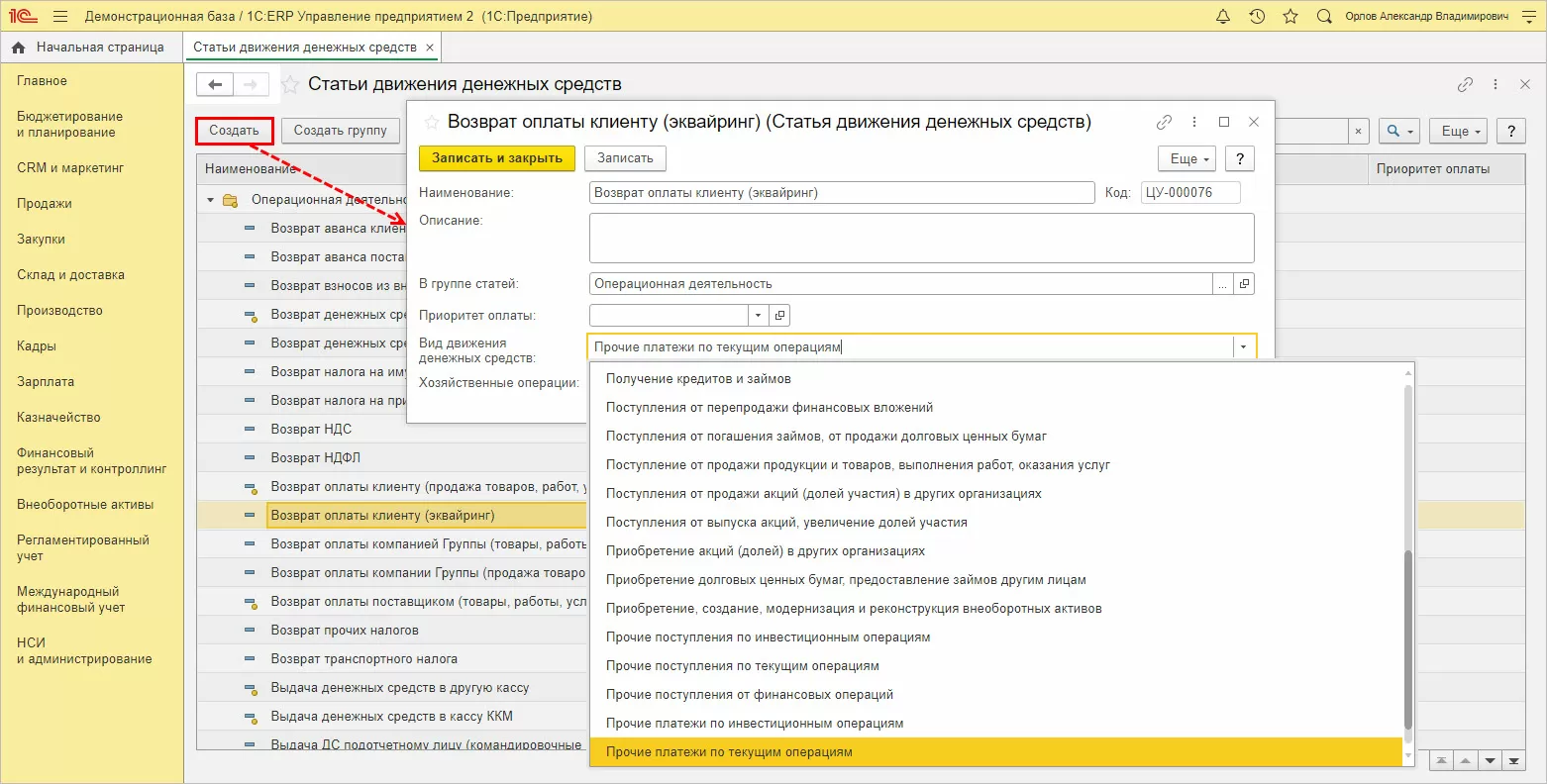Click the Записать и закрыть button
Screen dimensions: 1547x784
tap(496, 158)
